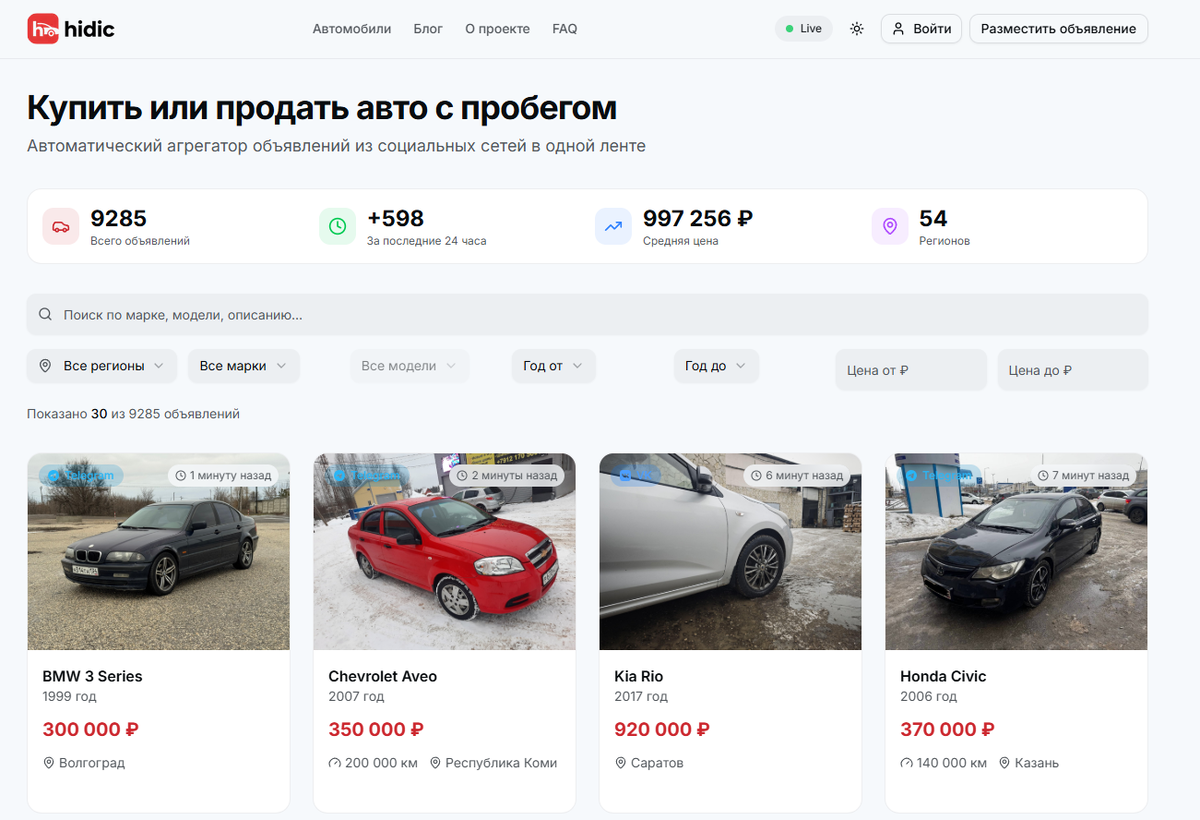This screenshot has height=820, width=1200.
Task: Open the red Chevrolet Aveo photo
Action: [x=444, y=552]
